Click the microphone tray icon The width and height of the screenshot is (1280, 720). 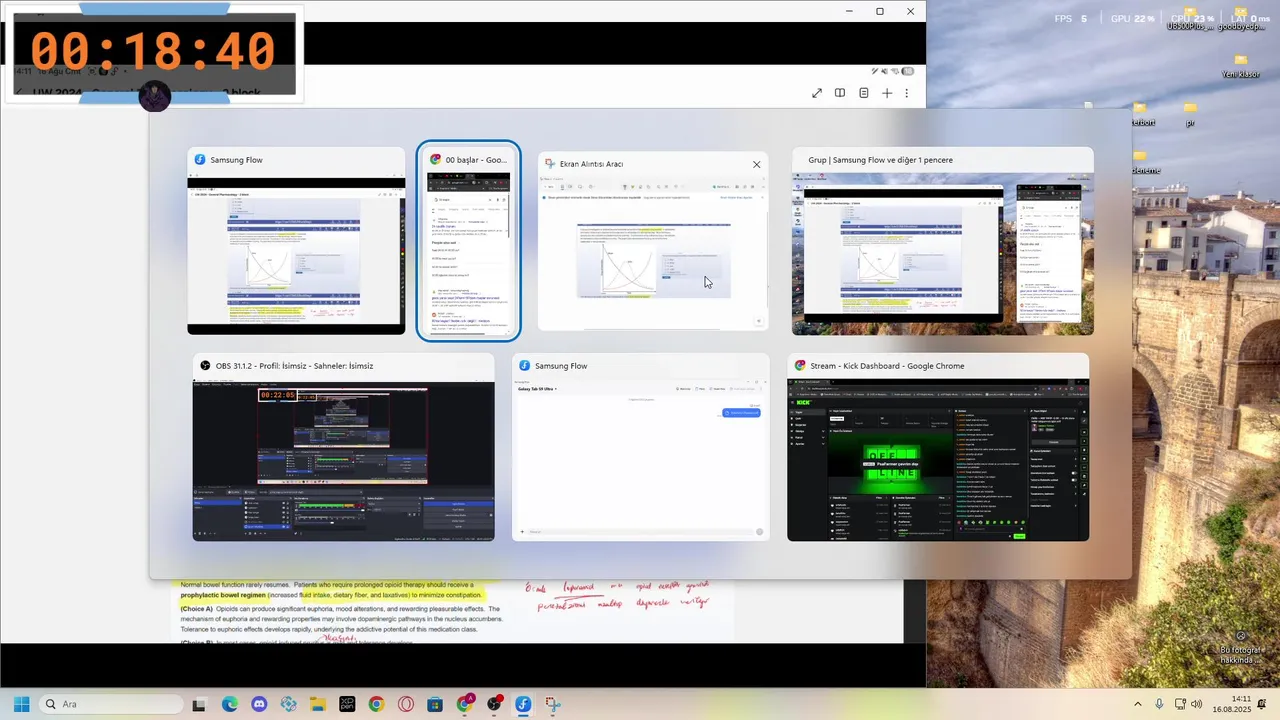1159,704
